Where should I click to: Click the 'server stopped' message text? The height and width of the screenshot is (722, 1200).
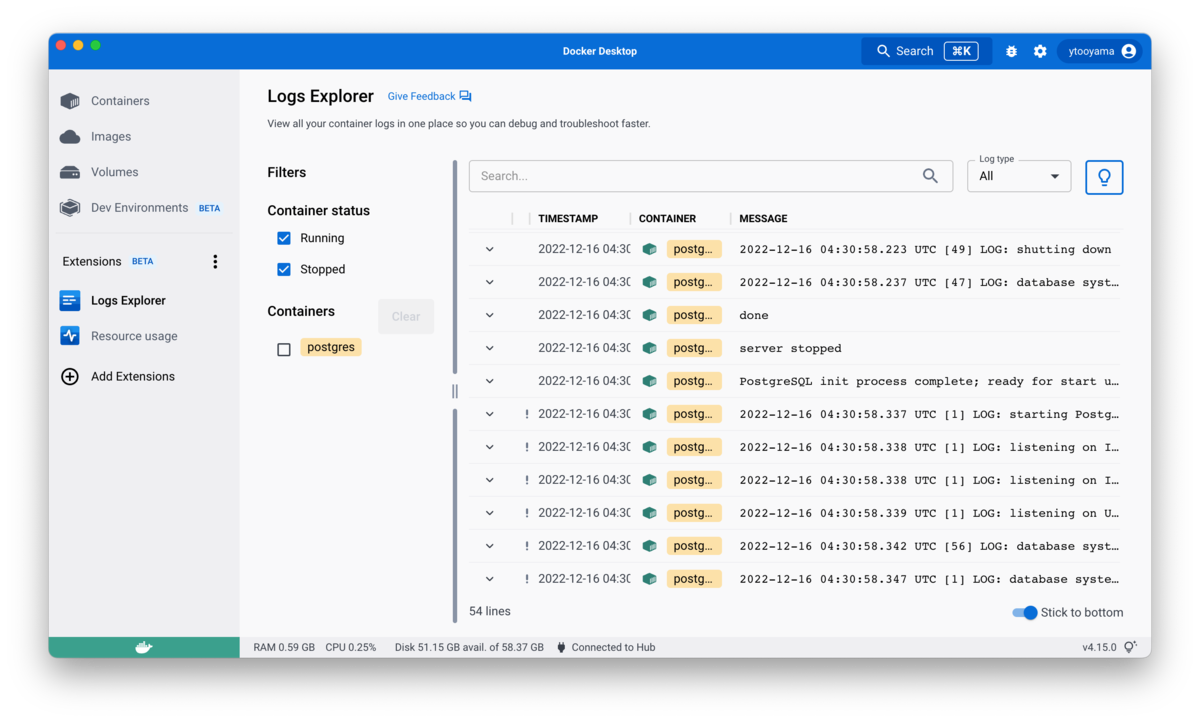pos(790,349)
